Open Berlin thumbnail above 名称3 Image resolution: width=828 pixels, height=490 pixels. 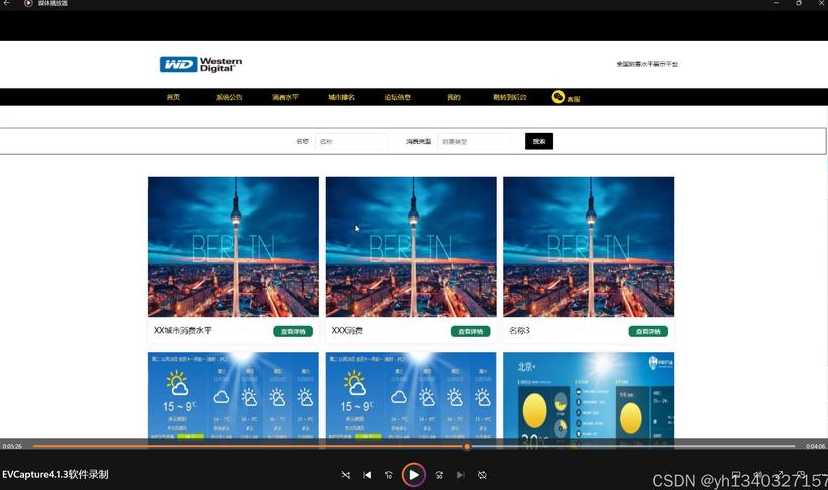[588, 247]
